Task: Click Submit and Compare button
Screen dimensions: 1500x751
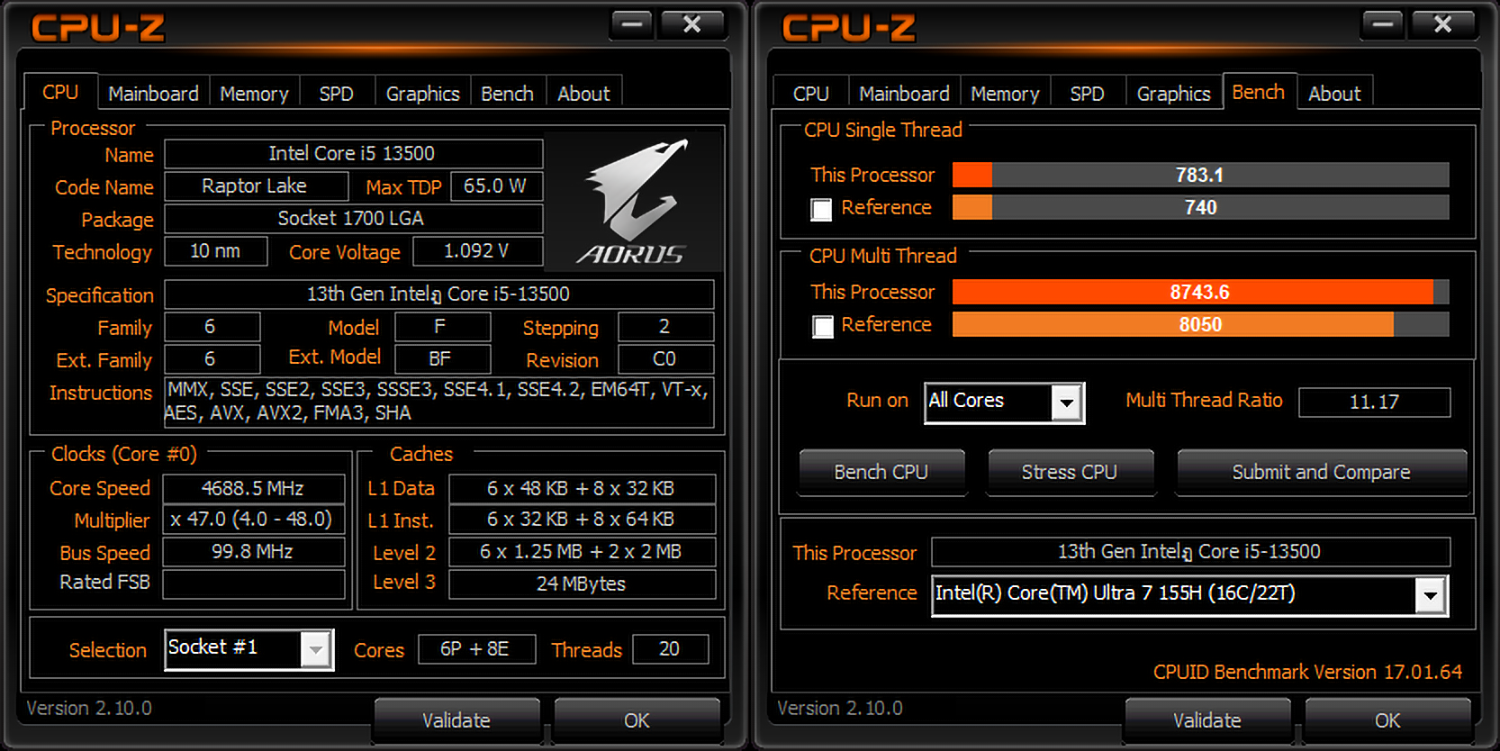Action: 1321,472
